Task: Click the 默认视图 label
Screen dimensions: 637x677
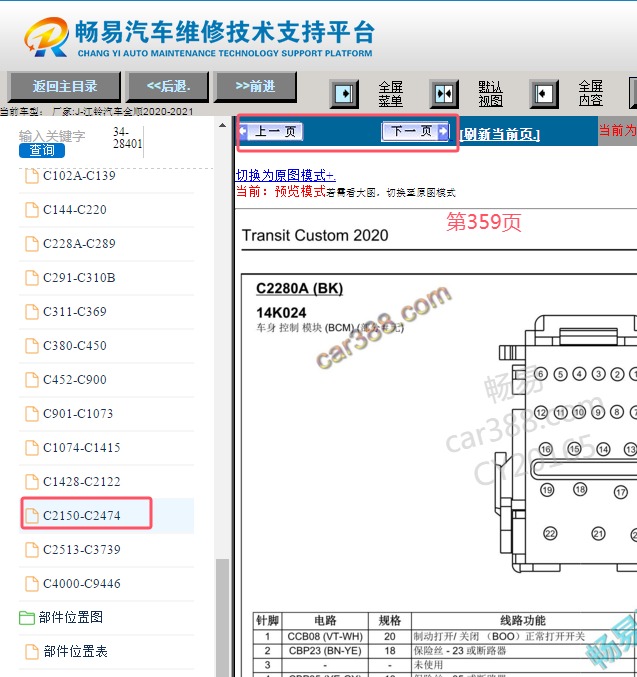Action: 491,94
